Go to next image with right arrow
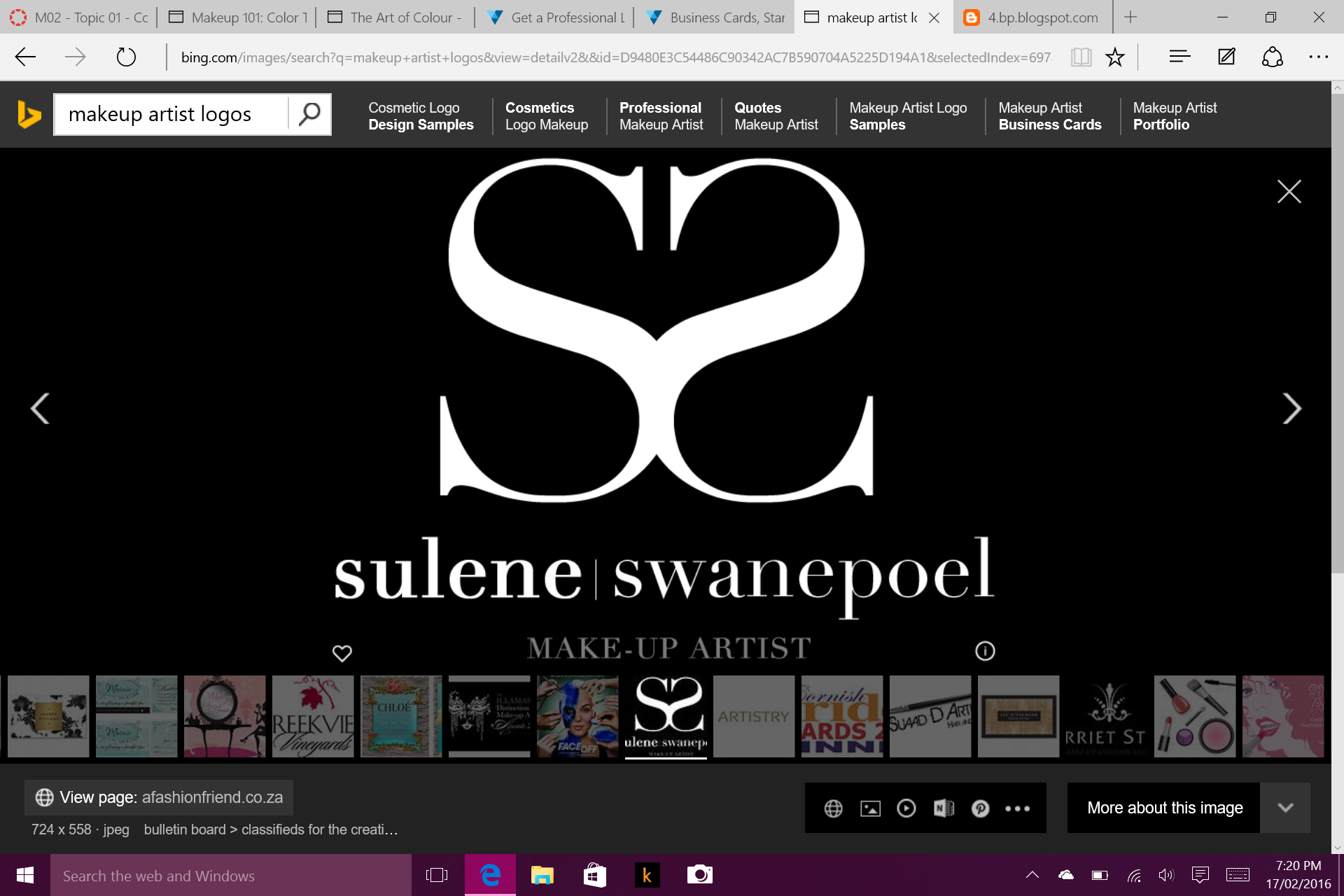The width and height of the screenshot is (1344, 896). pos(1291,408)
